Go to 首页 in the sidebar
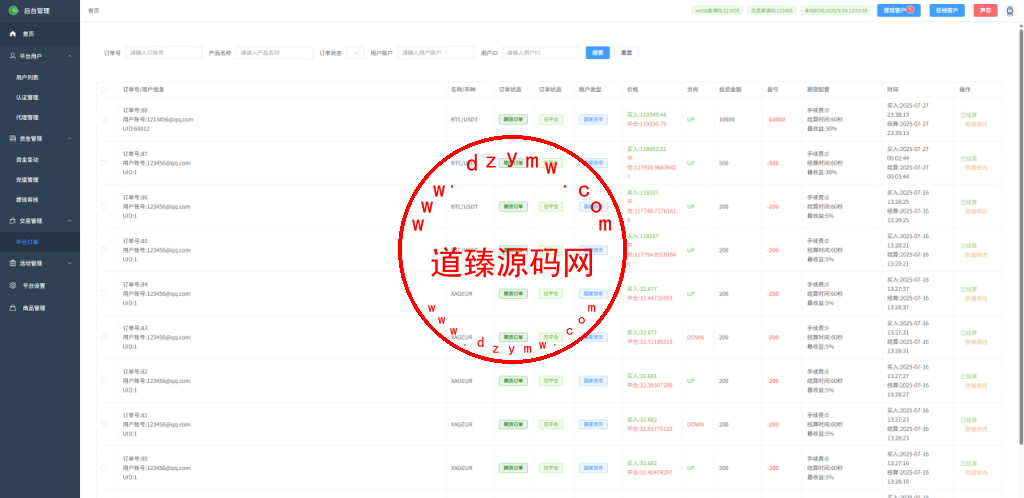1024x498 pixels. (x=40, y=33)
